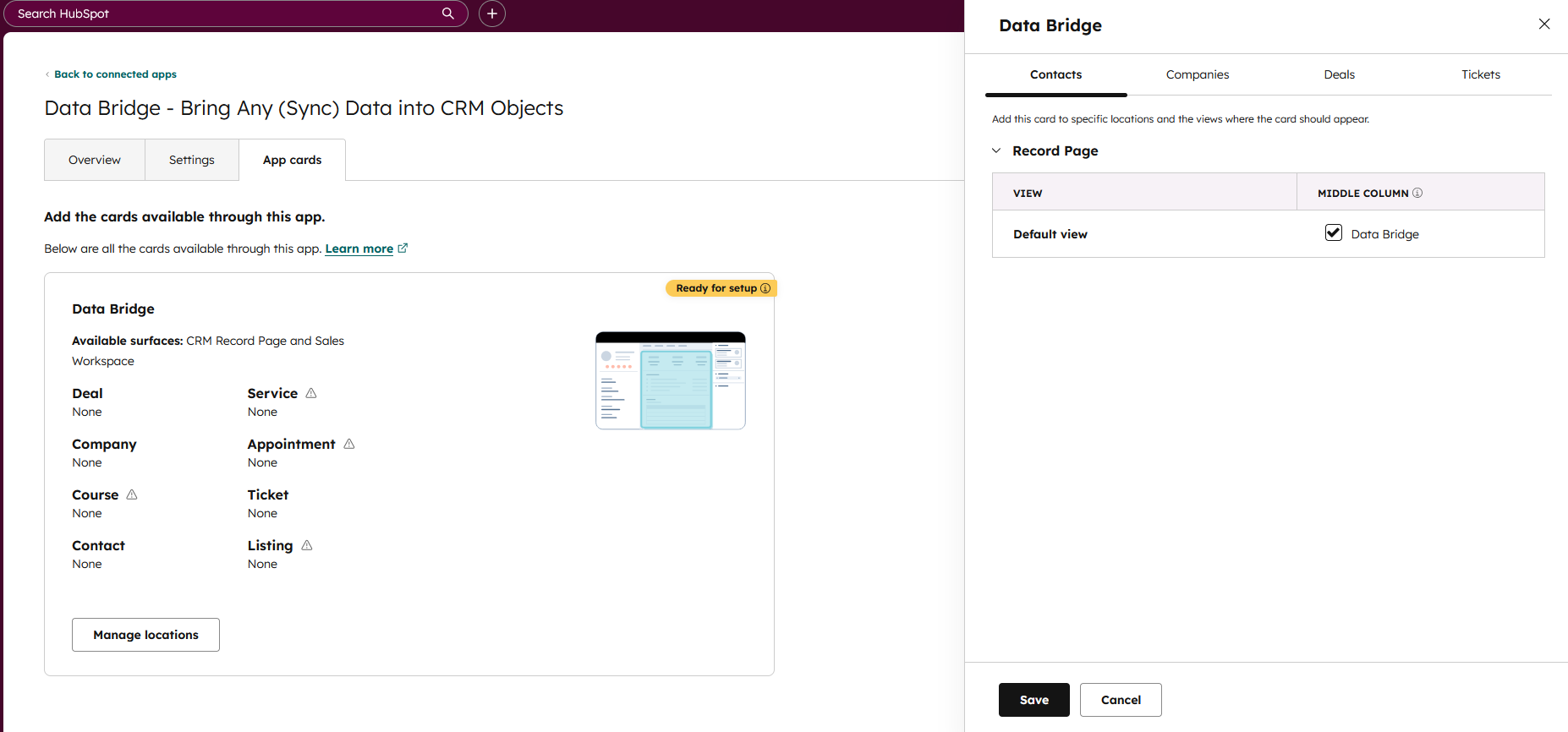The width and height of the screenshot is (1568, 732).
Task: Open the Learn more link
Action: coord(359,249)
